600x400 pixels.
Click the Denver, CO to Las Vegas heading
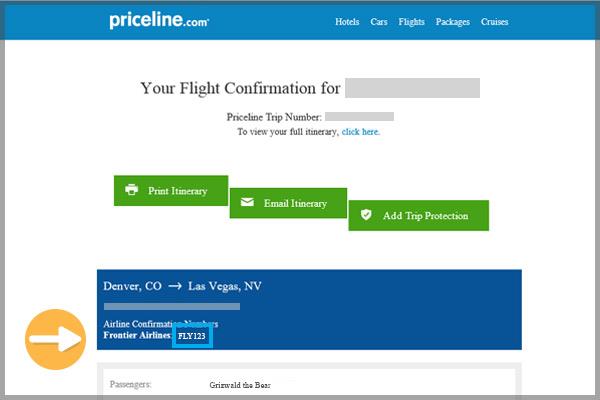point(182,286)
